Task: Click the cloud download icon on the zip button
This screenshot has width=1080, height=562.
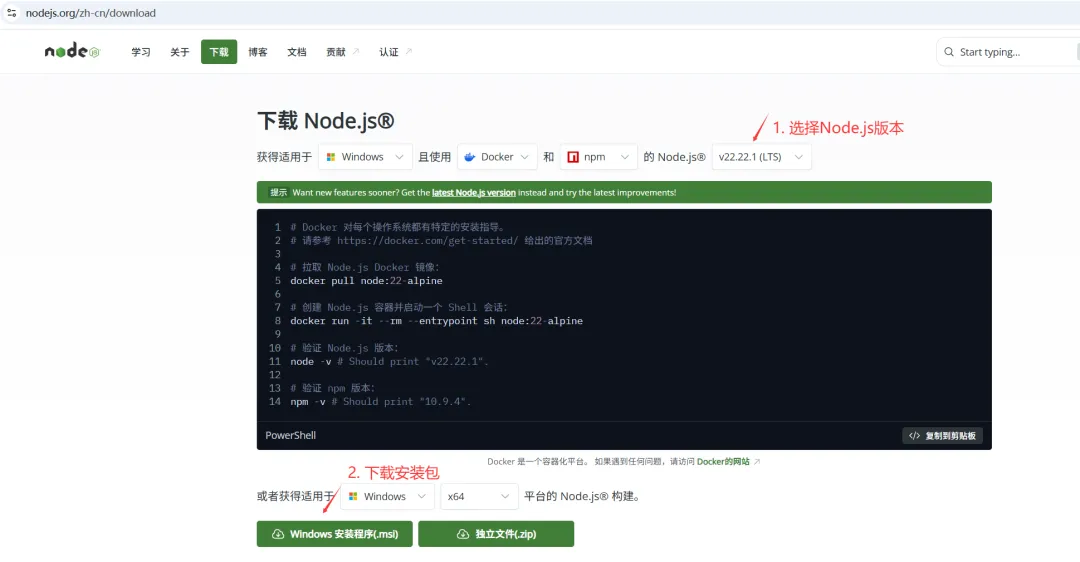Action: click(463, 534)
